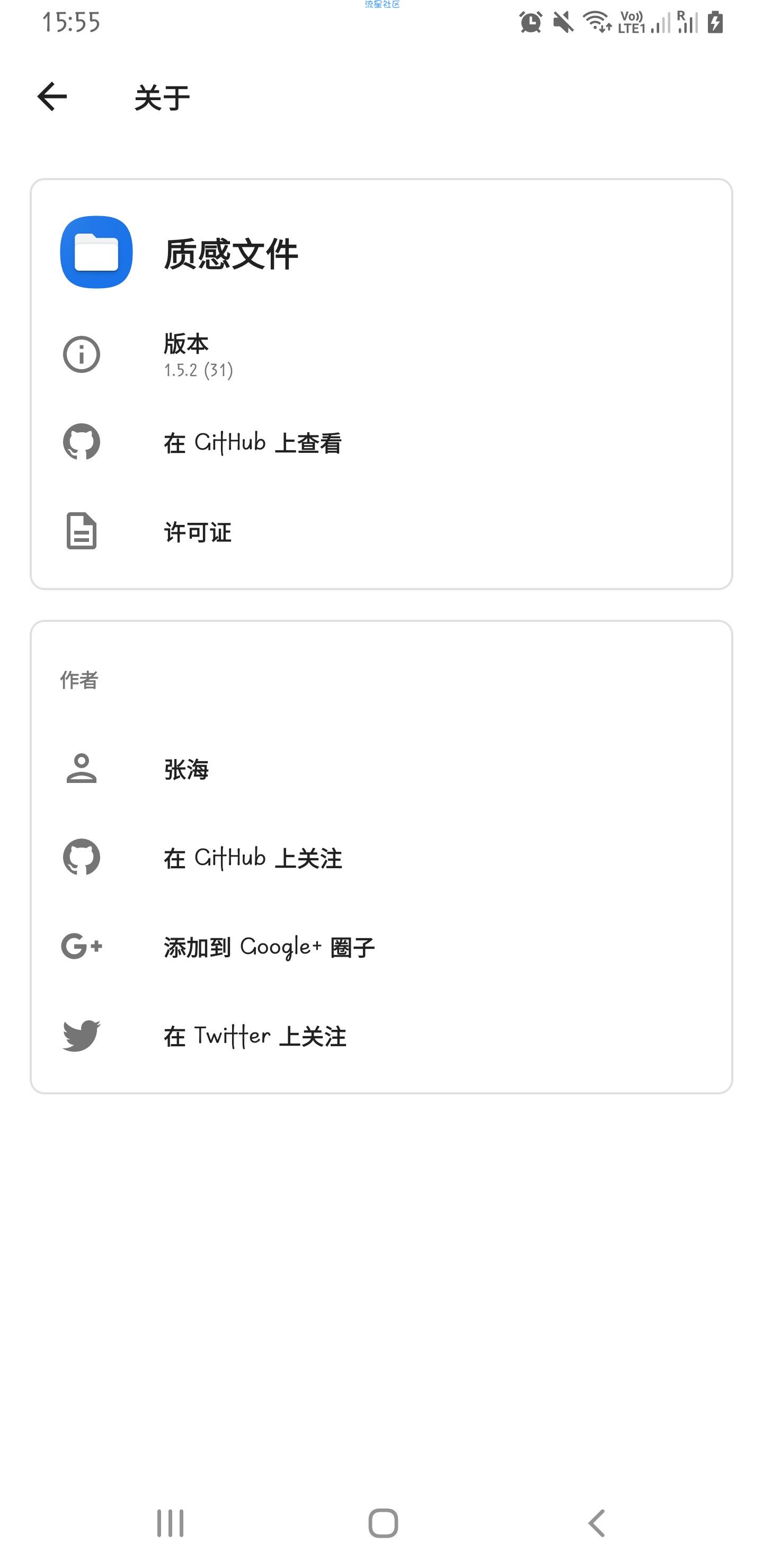
Task: Tap the person icon beside 张海
Action: click(81, 768)
